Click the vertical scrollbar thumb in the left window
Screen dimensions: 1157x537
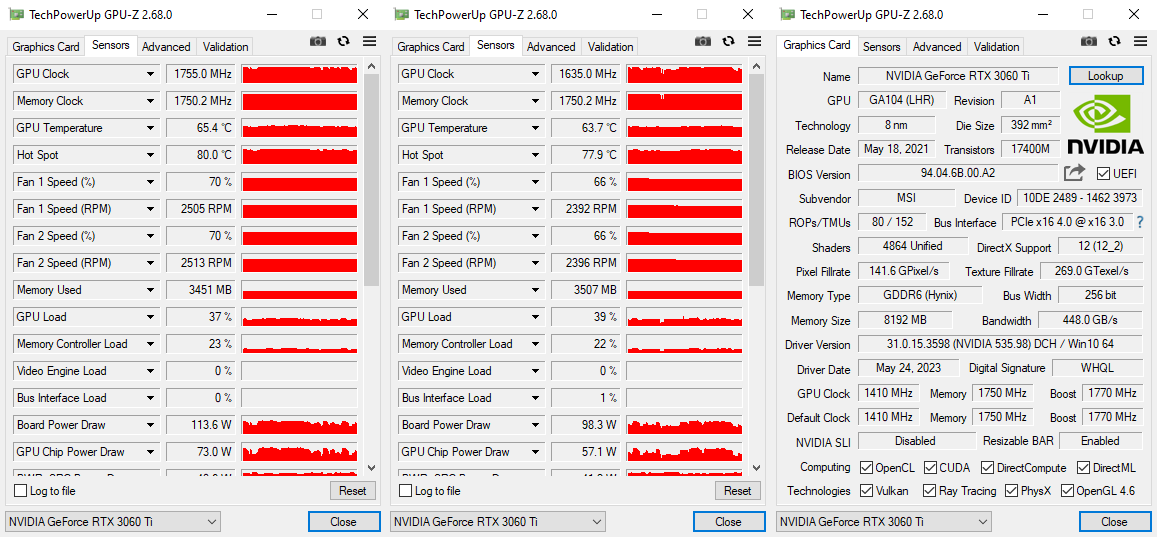click(372, 179)
